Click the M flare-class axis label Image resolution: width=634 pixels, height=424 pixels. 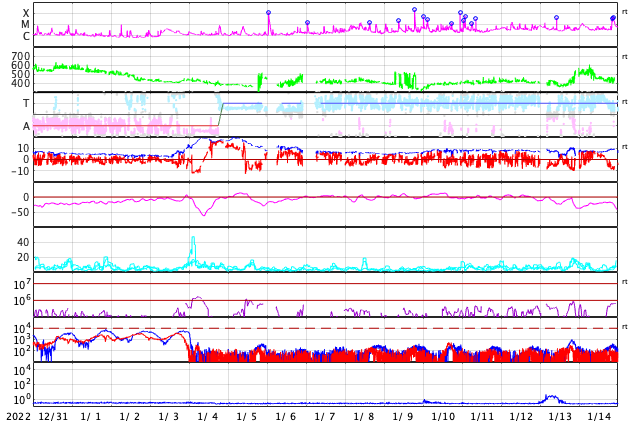(x=26, y=25)
